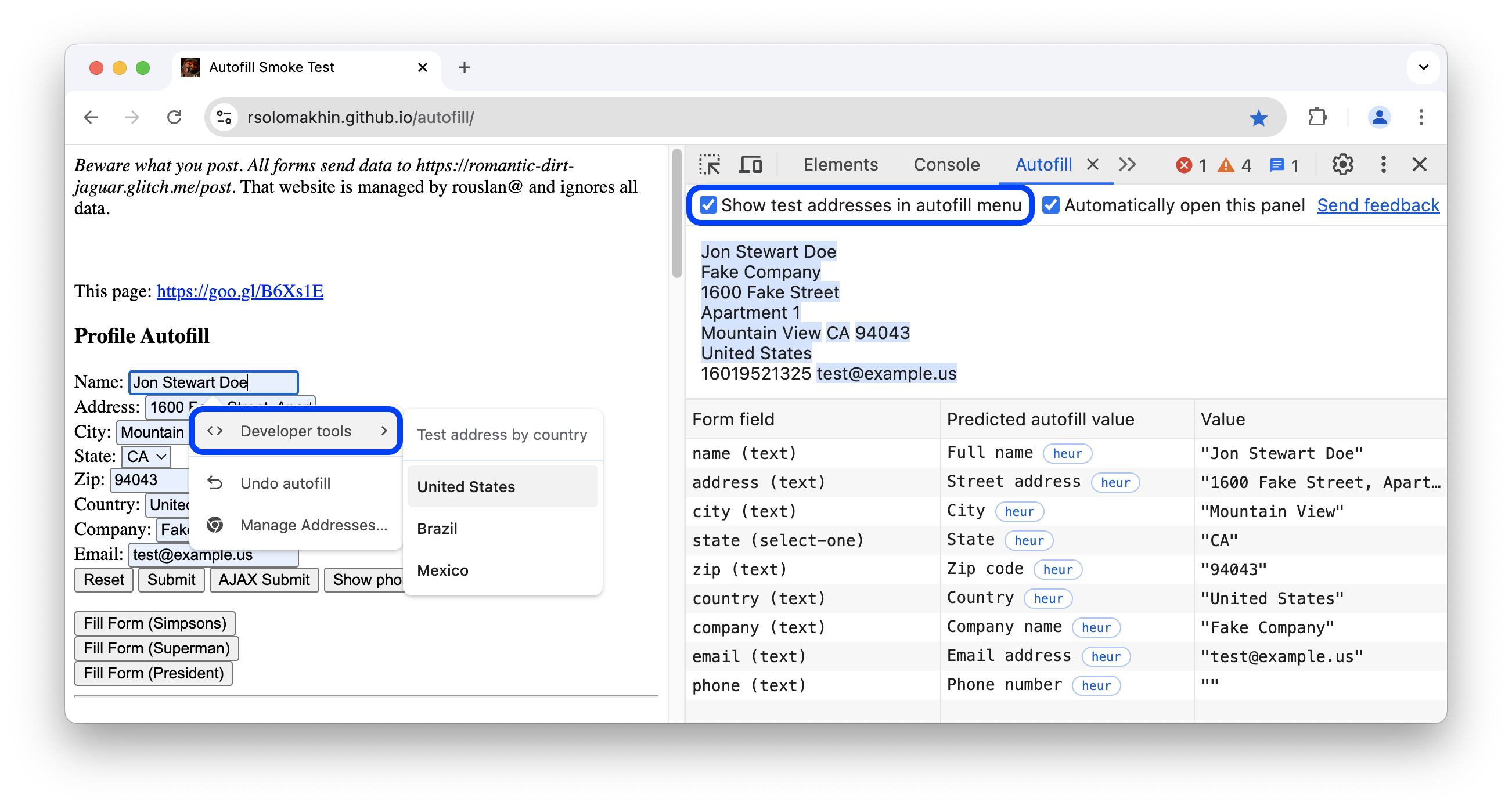Click the inspect element cursor icon

[710, 163]
